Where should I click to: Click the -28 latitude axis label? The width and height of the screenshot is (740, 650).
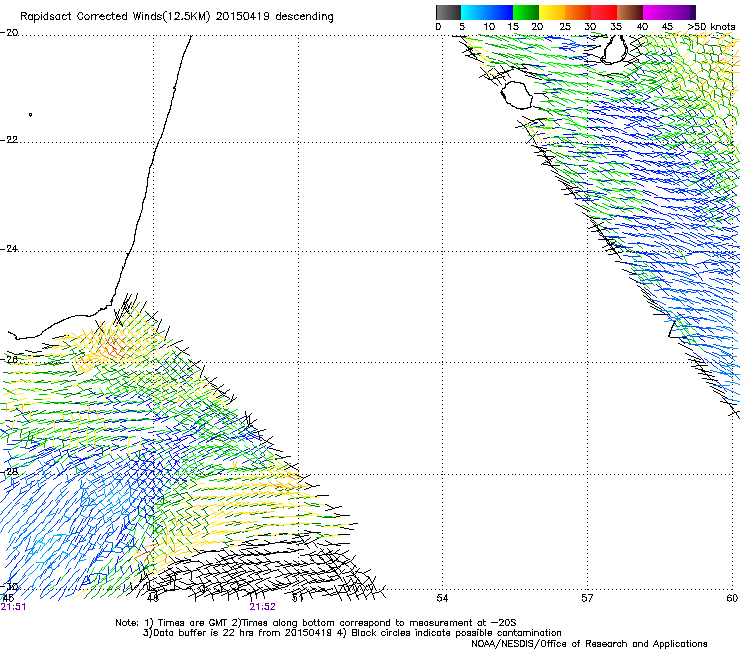click(x=9, y=472)
